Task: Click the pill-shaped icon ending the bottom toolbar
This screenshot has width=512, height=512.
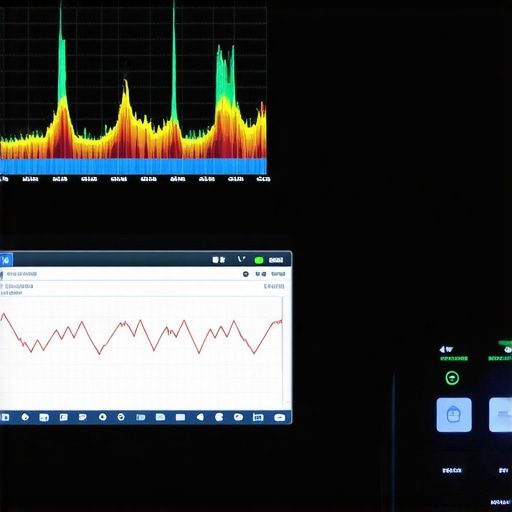Action: [279, 417]
